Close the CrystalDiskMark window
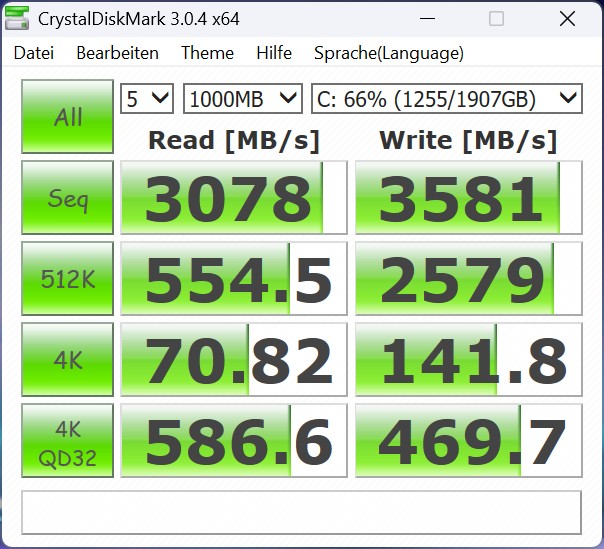Screen dimensions: 604x549 (x=567, y=18)
